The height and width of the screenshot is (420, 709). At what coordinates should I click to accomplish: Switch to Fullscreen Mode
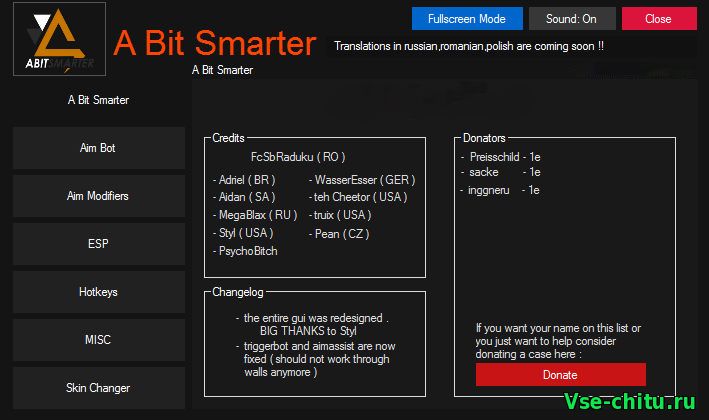click(467, 19)
